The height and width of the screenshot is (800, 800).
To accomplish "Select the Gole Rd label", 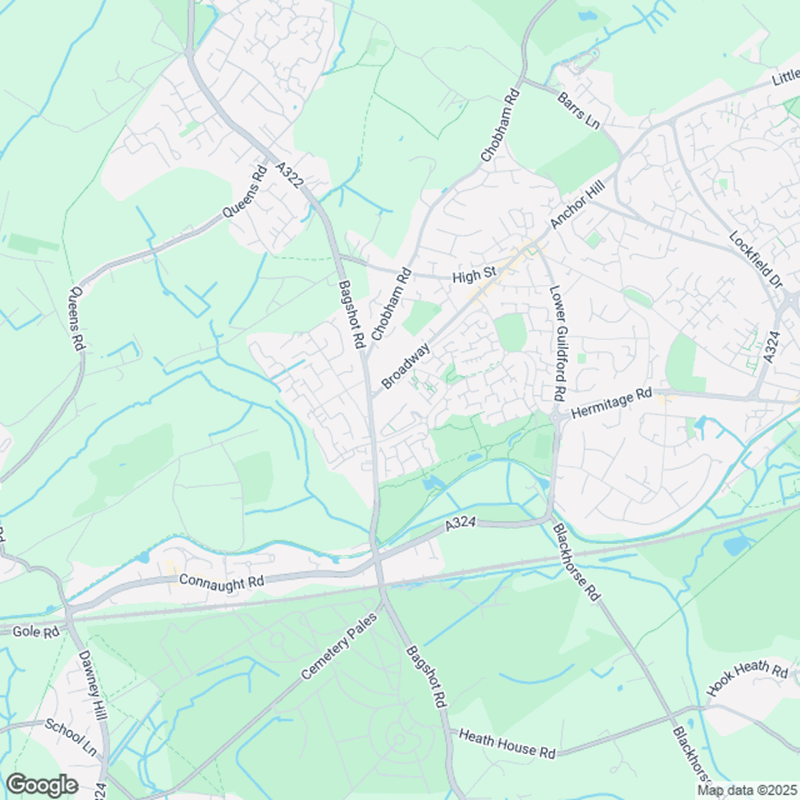I will coord(36,632).
